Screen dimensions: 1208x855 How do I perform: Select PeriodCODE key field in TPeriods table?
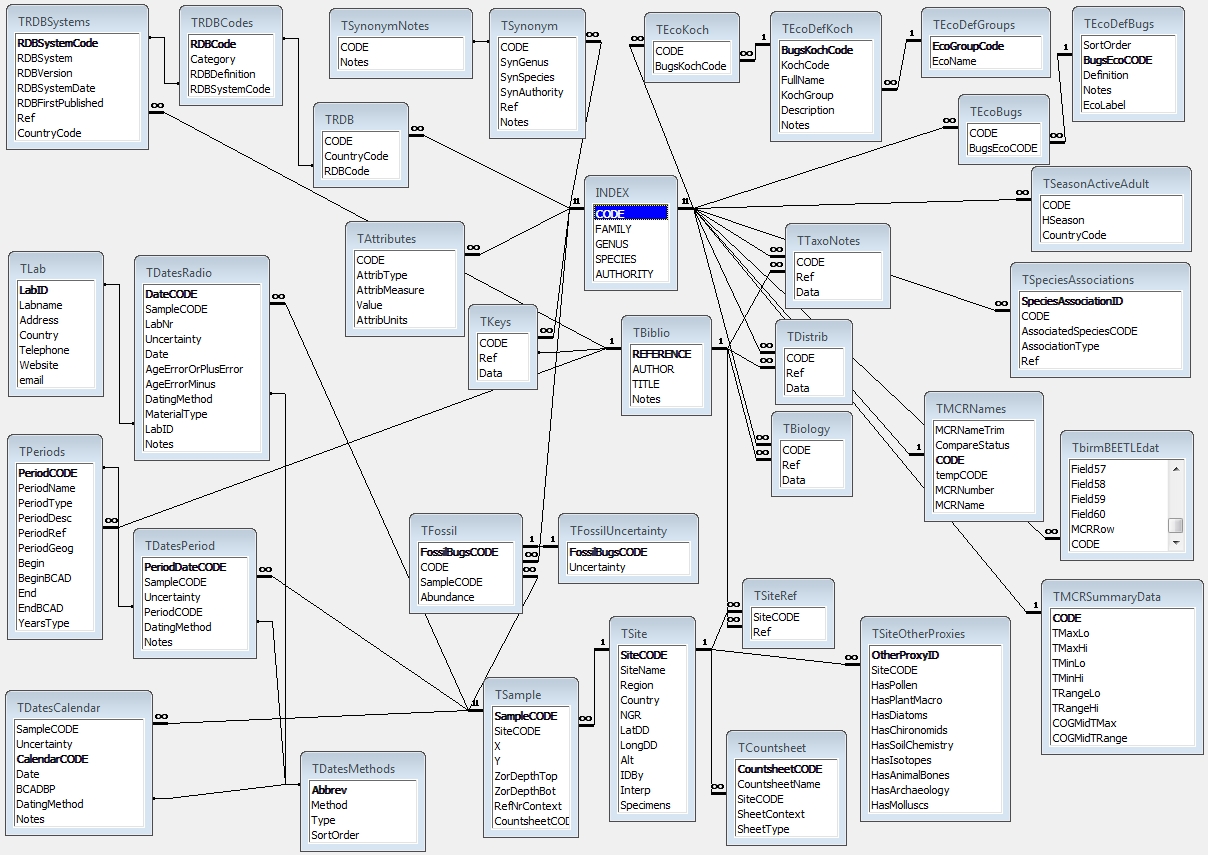[x=47, y=473]
